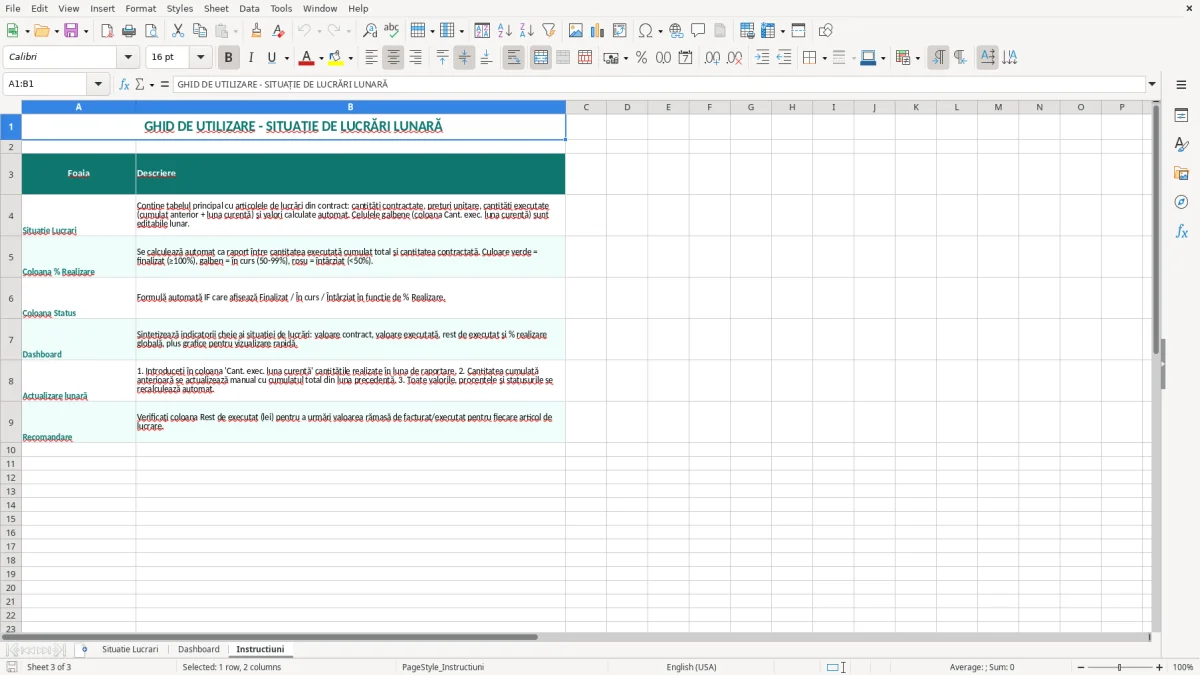Open the Sheet menu

216,8
